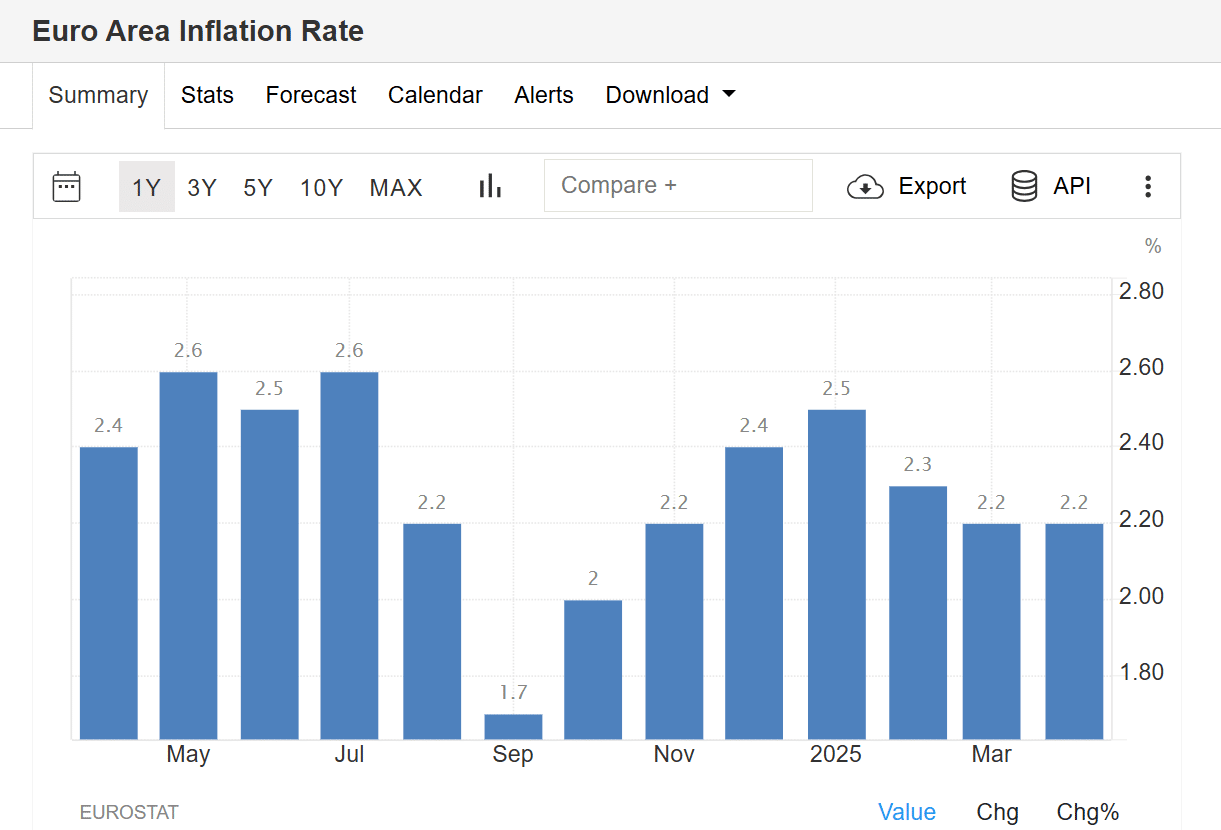
Task: Select the Chg display option
Action: [x=997, y=812]
